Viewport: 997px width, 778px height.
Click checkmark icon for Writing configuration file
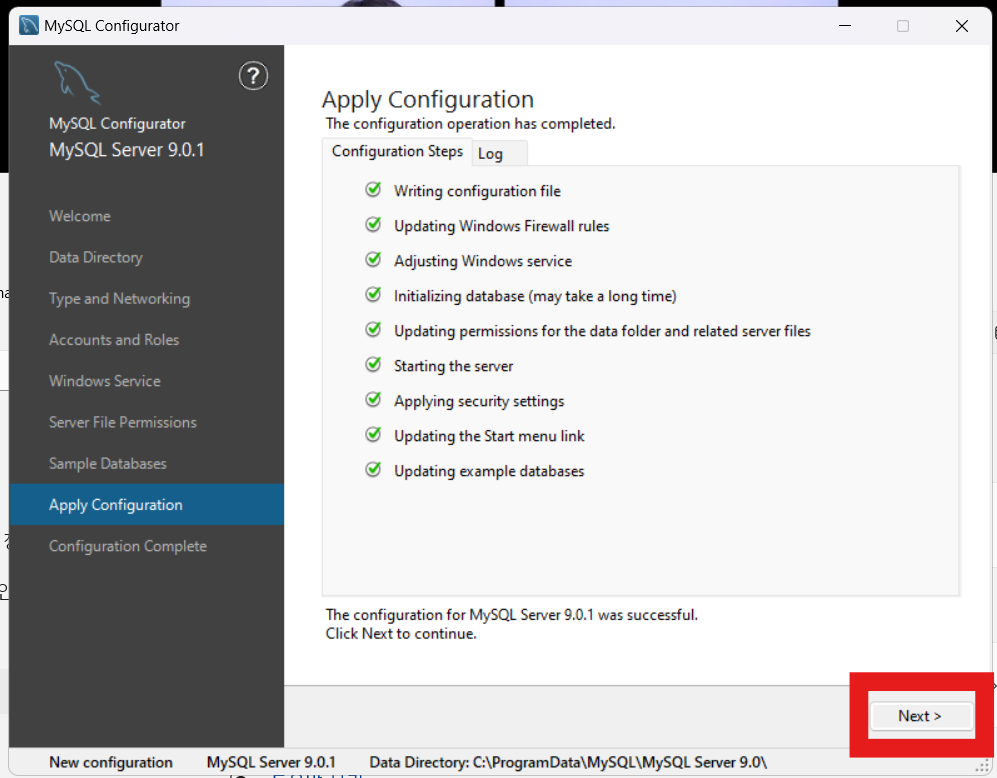[373, 189]
